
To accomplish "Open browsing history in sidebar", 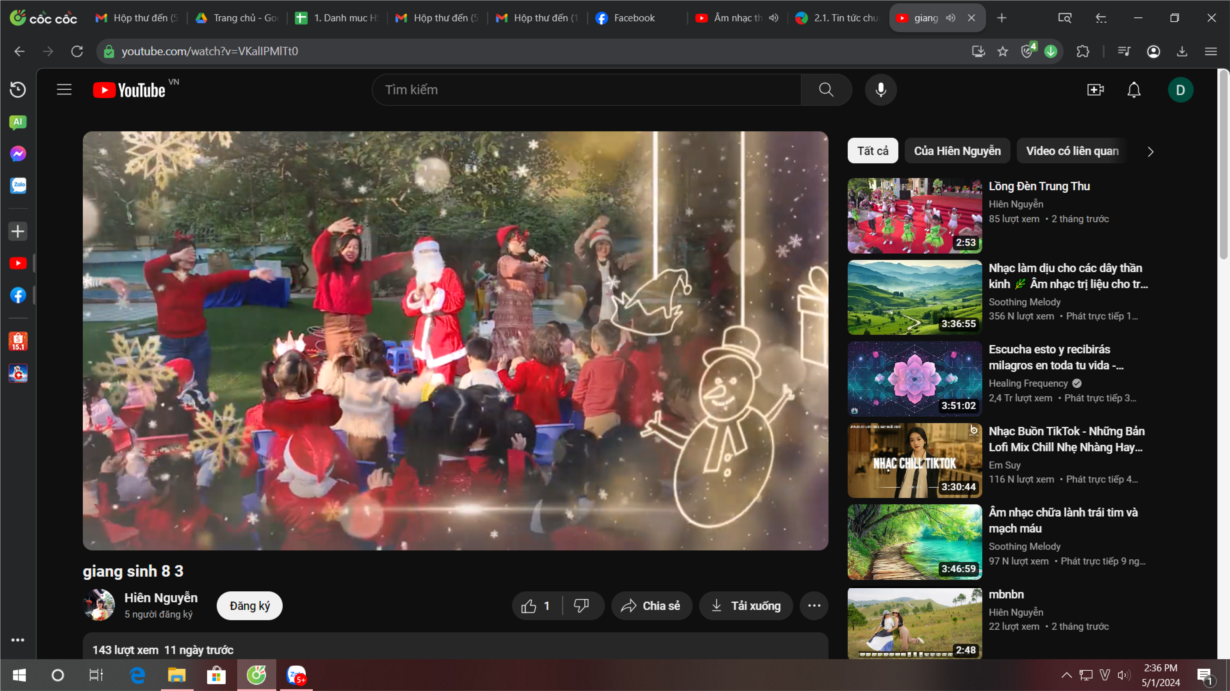I will [18, 90].
